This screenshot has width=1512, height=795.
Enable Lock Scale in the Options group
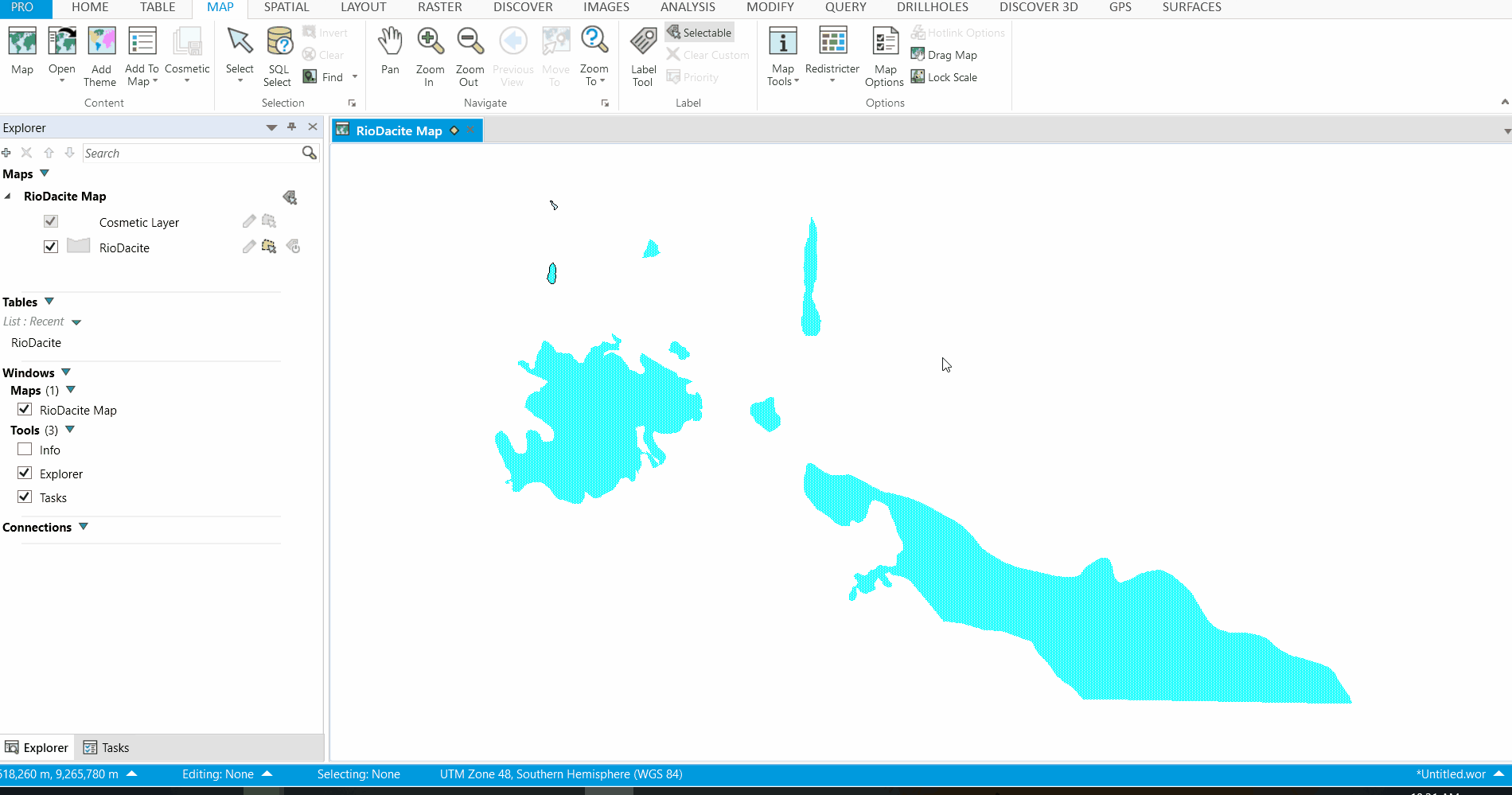coord(944,76)
